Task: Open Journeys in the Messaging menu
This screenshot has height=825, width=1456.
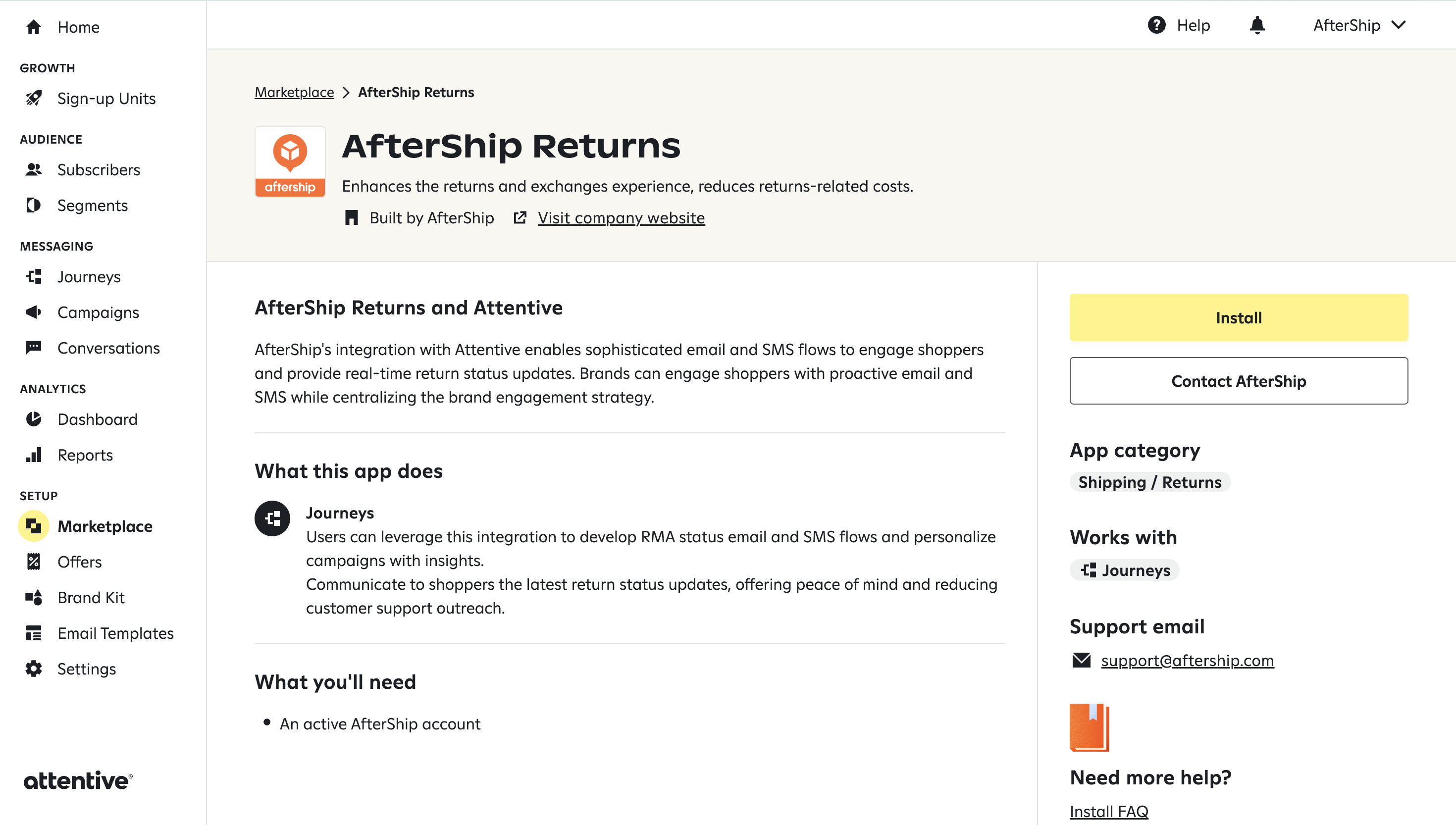Action: click(88, 276)
